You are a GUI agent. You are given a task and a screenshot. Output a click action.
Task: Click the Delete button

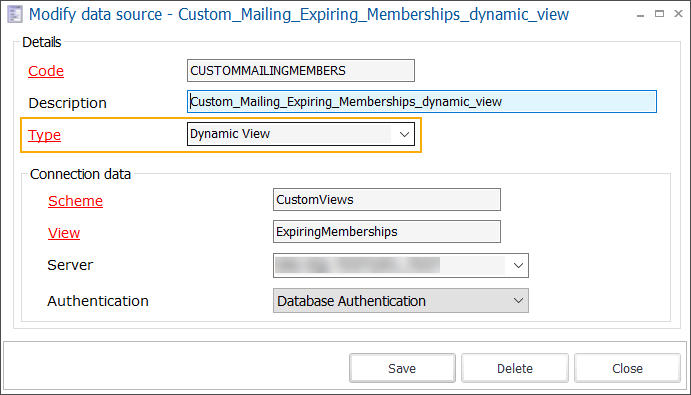coord(515,368)
